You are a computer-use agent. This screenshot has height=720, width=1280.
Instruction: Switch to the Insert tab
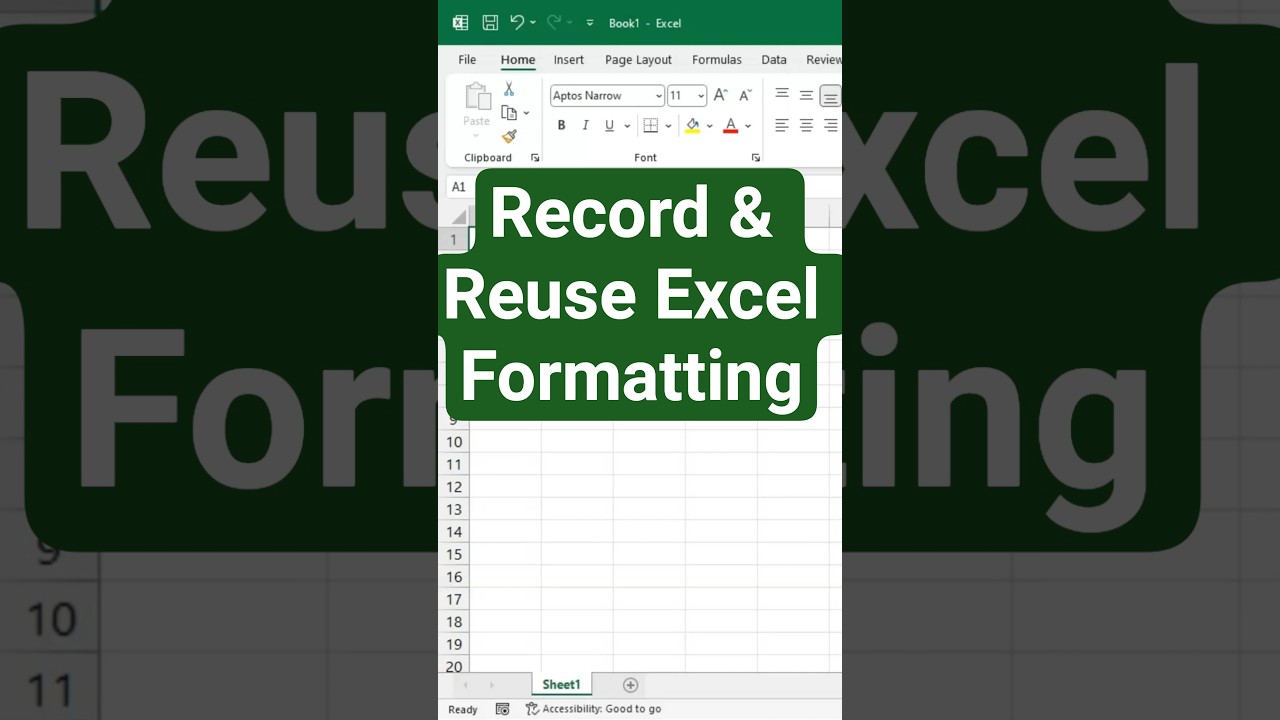[x=569, y=60]
